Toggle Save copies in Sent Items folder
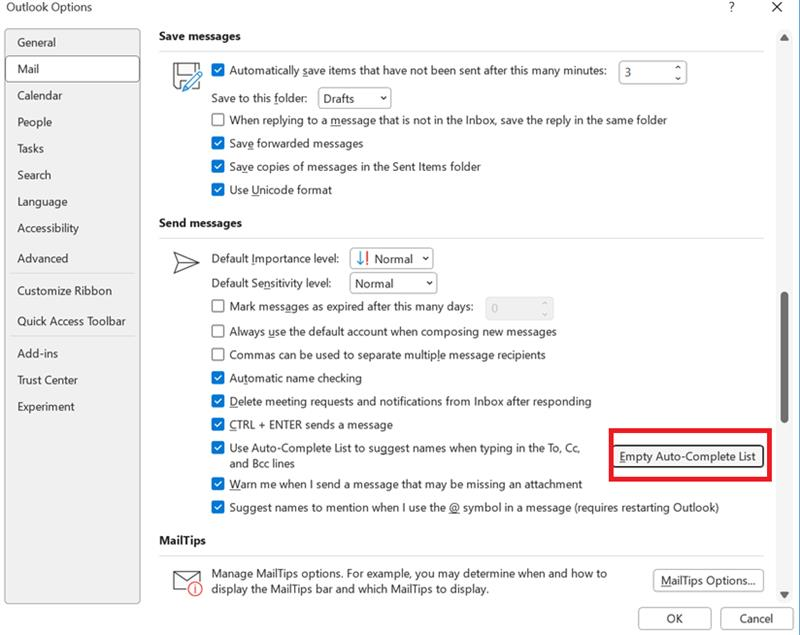Screen dimensions: 800x635 [218, 166]
